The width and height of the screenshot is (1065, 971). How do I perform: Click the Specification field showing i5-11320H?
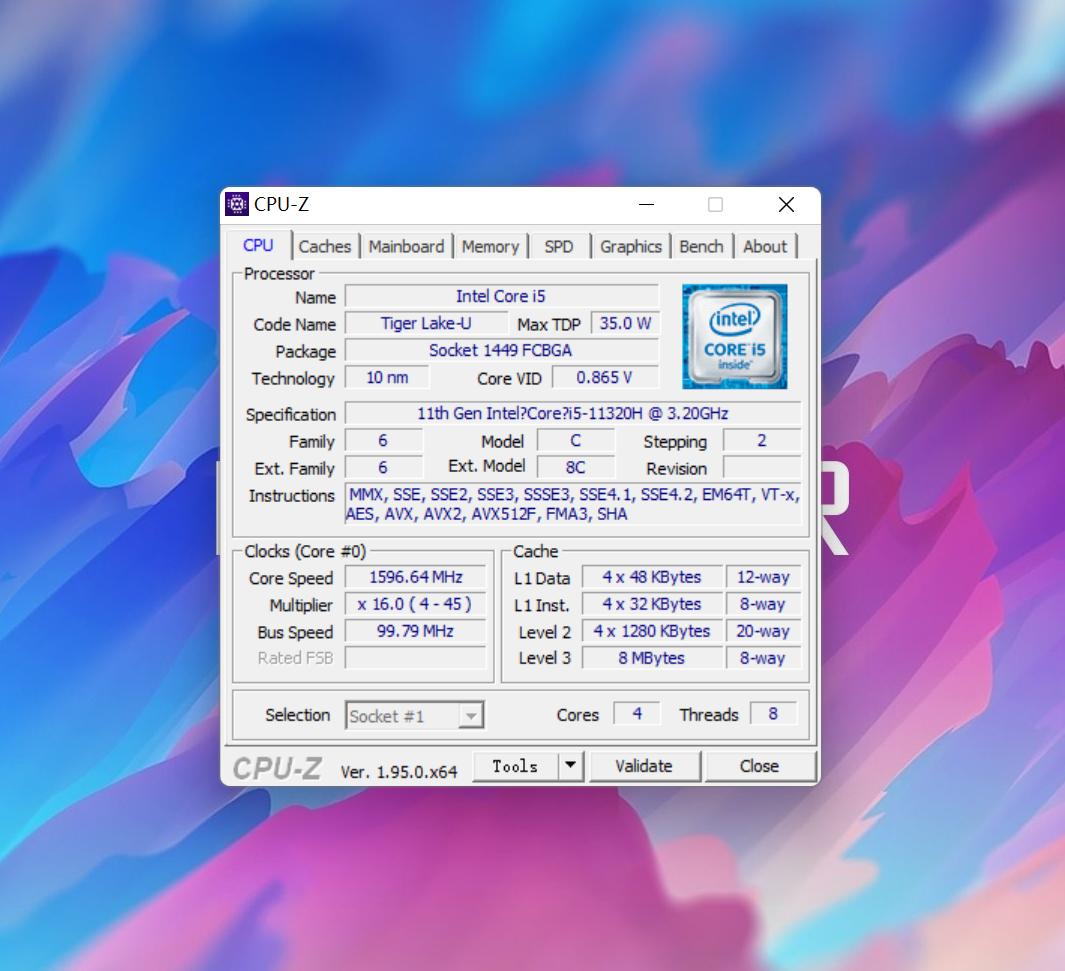572,413
